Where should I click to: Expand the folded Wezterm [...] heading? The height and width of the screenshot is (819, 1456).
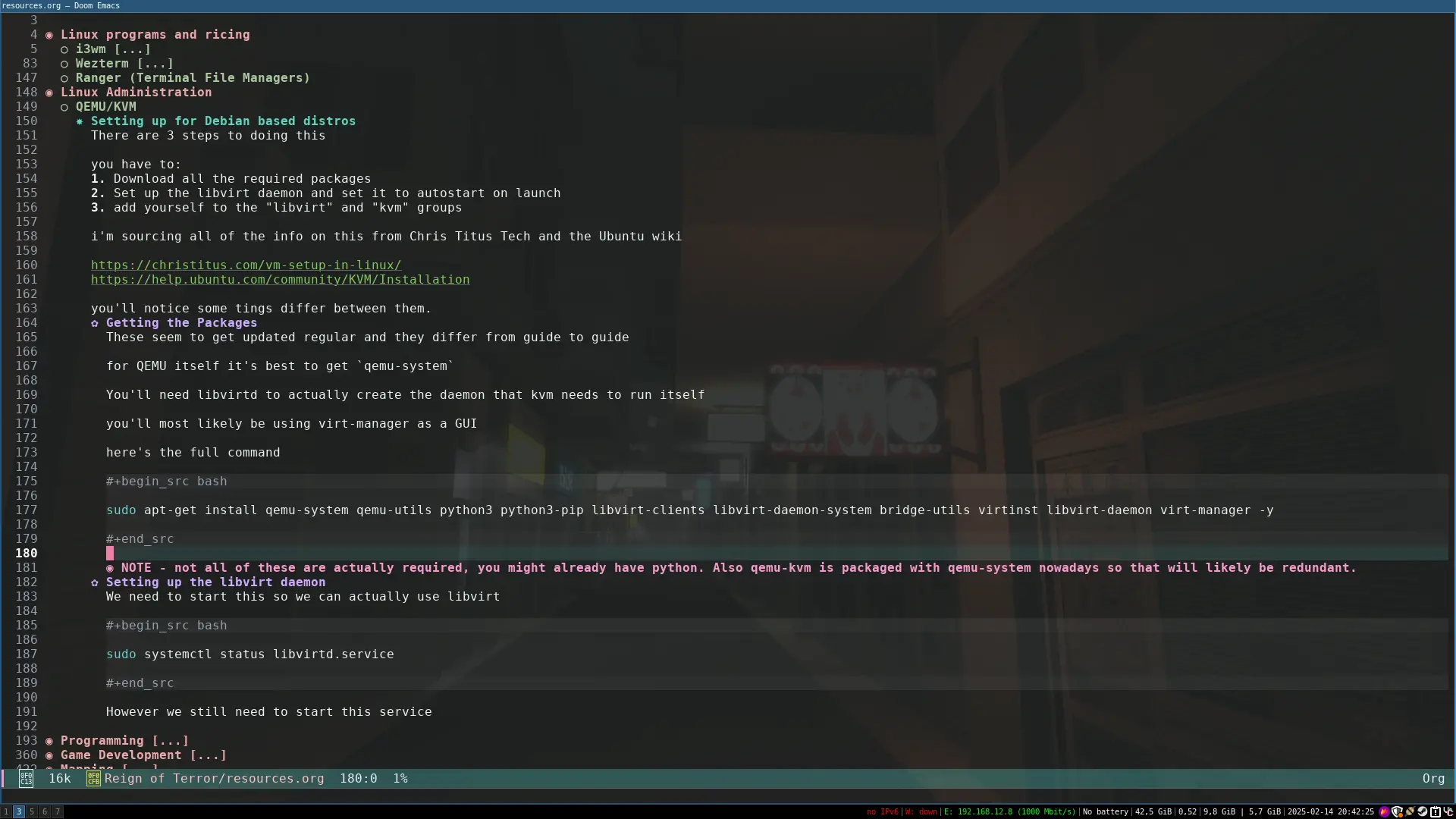(124, 64)
